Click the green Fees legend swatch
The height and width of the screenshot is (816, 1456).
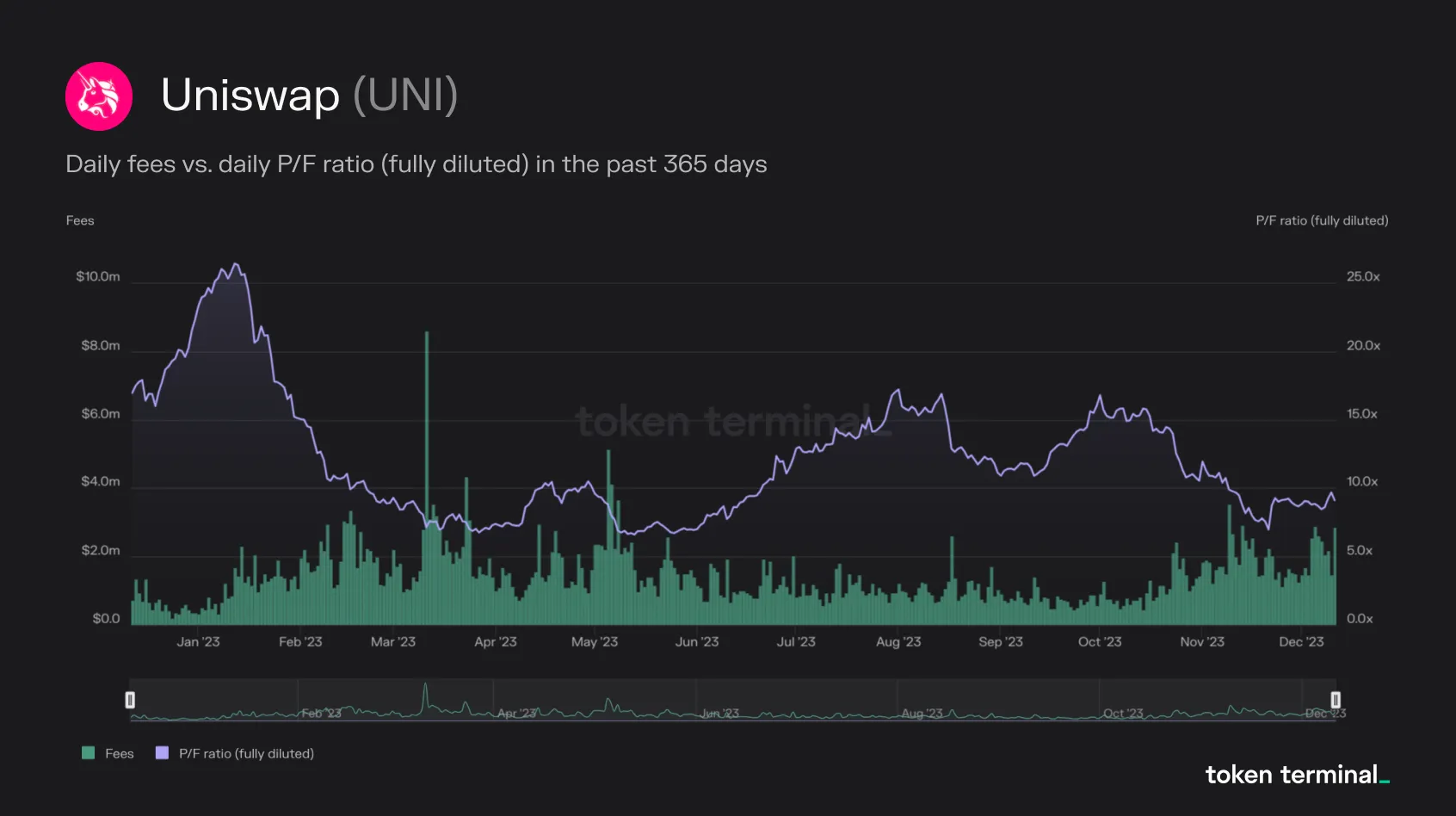pos(88,753)
